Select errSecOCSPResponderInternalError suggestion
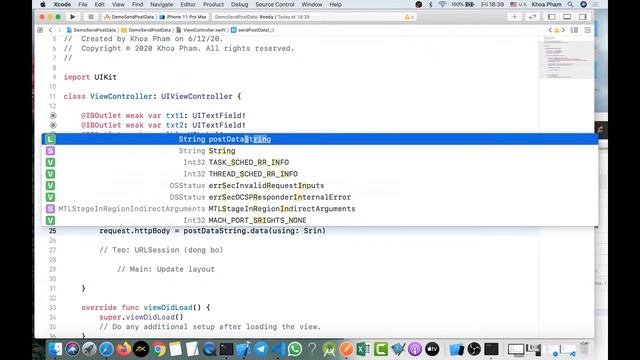The height and width of the screenshot is (360, 640). pos(320,197)
